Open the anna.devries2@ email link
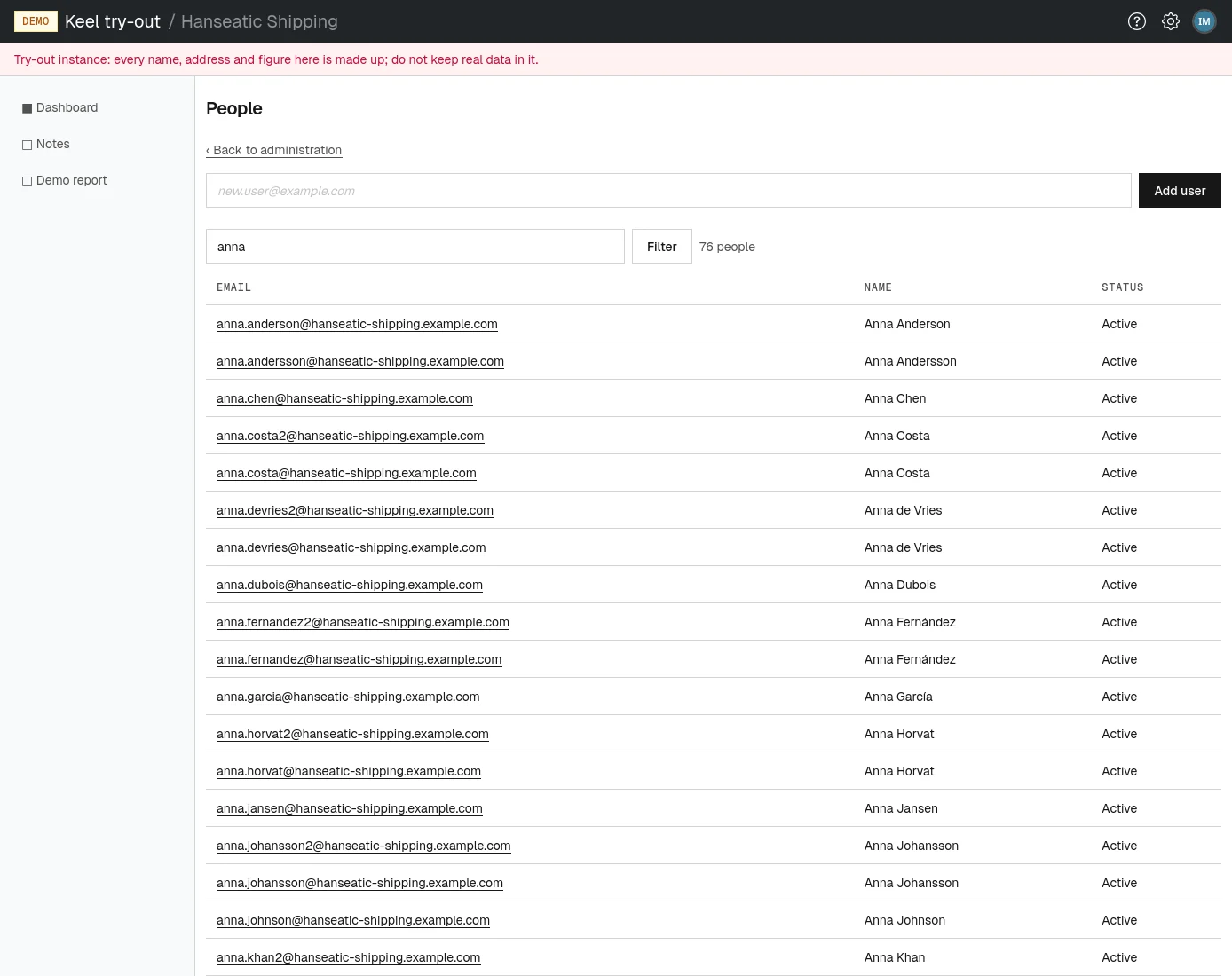Image resolution: width=1232 pixels, height=976 pixels. click(355, 510)
